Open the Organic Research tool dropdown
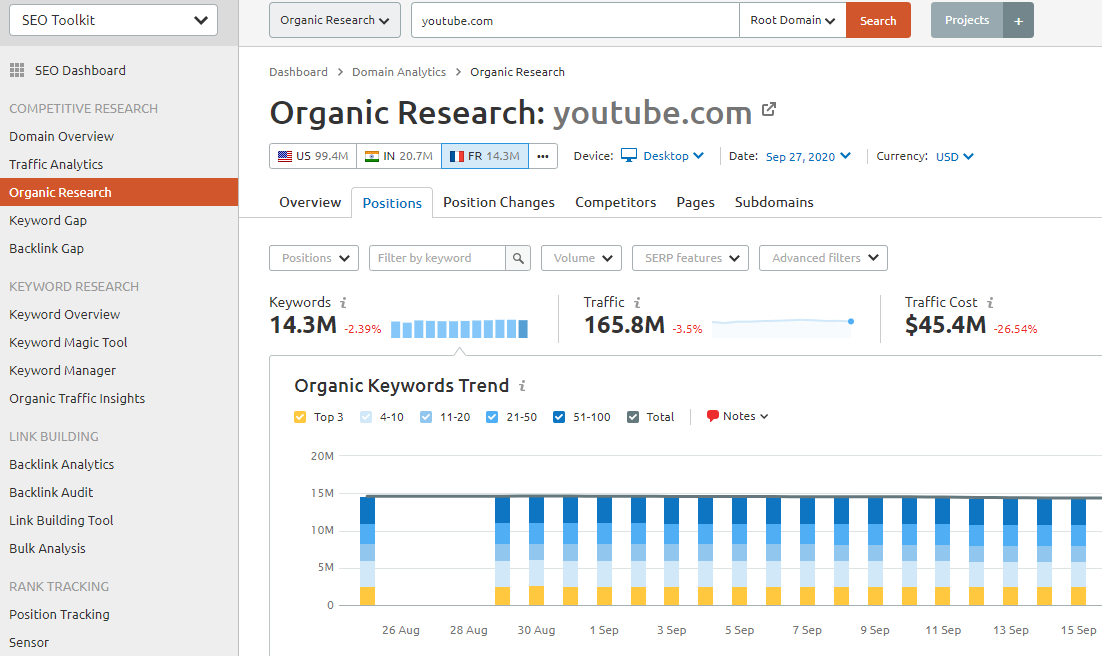The image size is (1102, 656). point(335,20)
